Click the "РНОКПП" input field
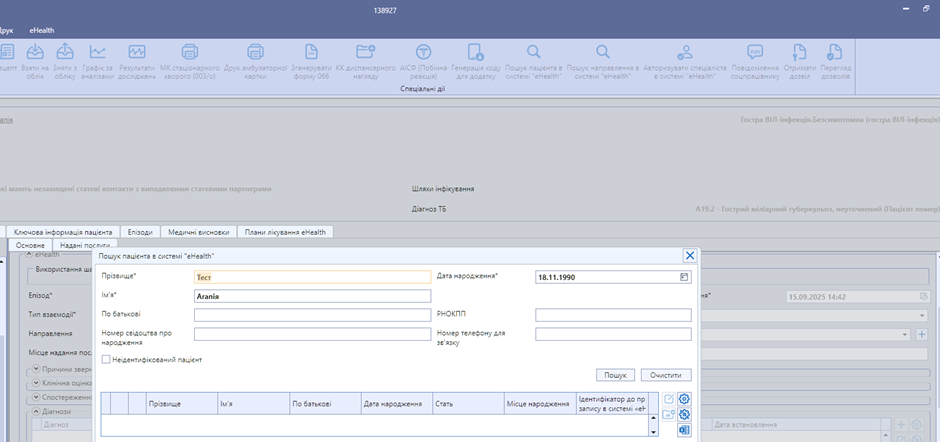940x442 pixels. click(613, 315)
